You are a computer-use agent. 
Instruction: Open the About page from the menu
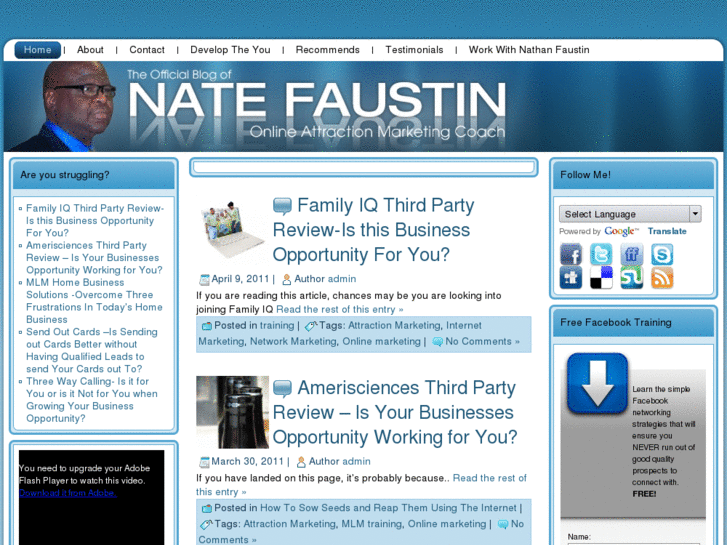[x=90, y=50]
